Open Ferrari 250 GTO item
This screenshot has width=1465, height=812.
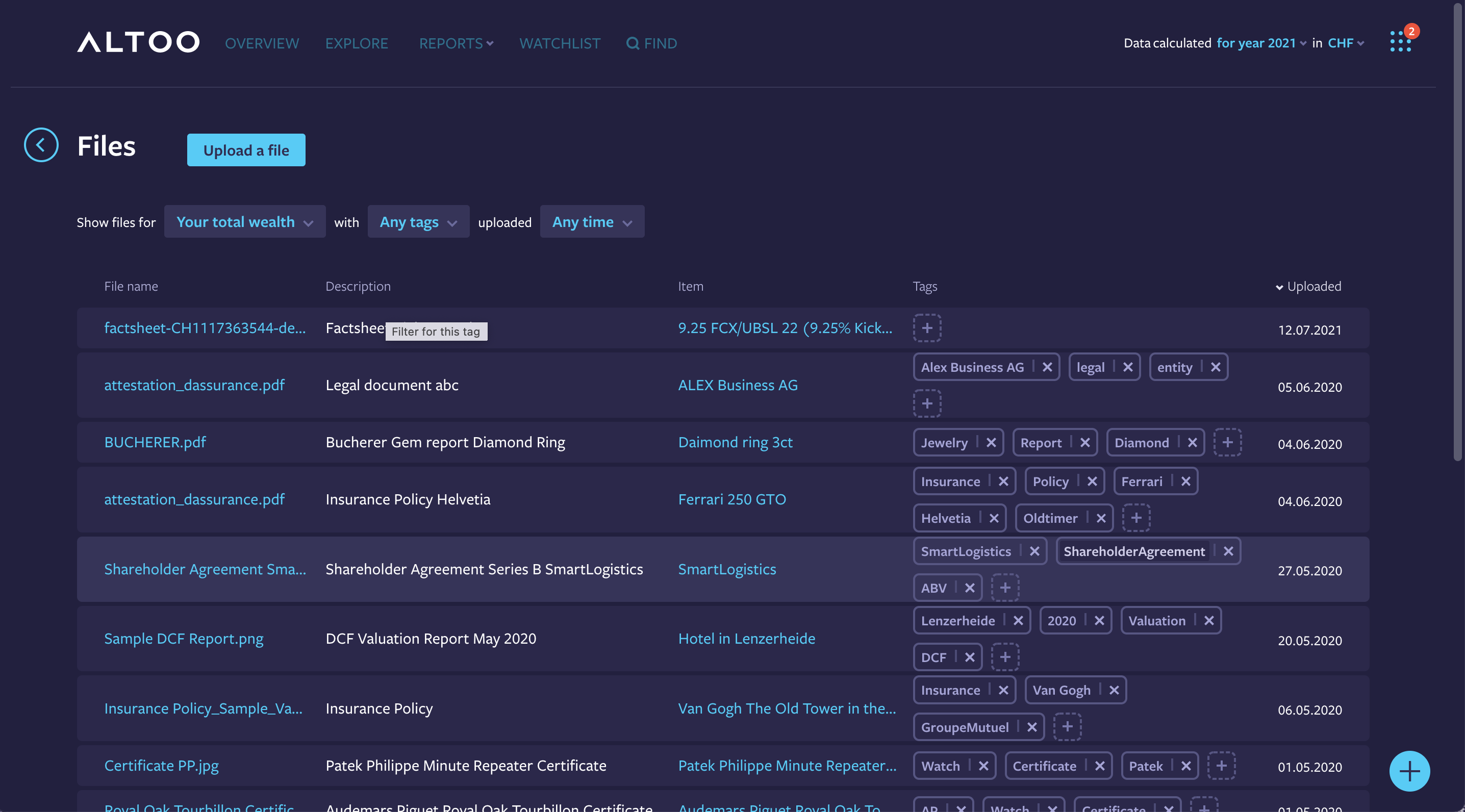[732, 499]
